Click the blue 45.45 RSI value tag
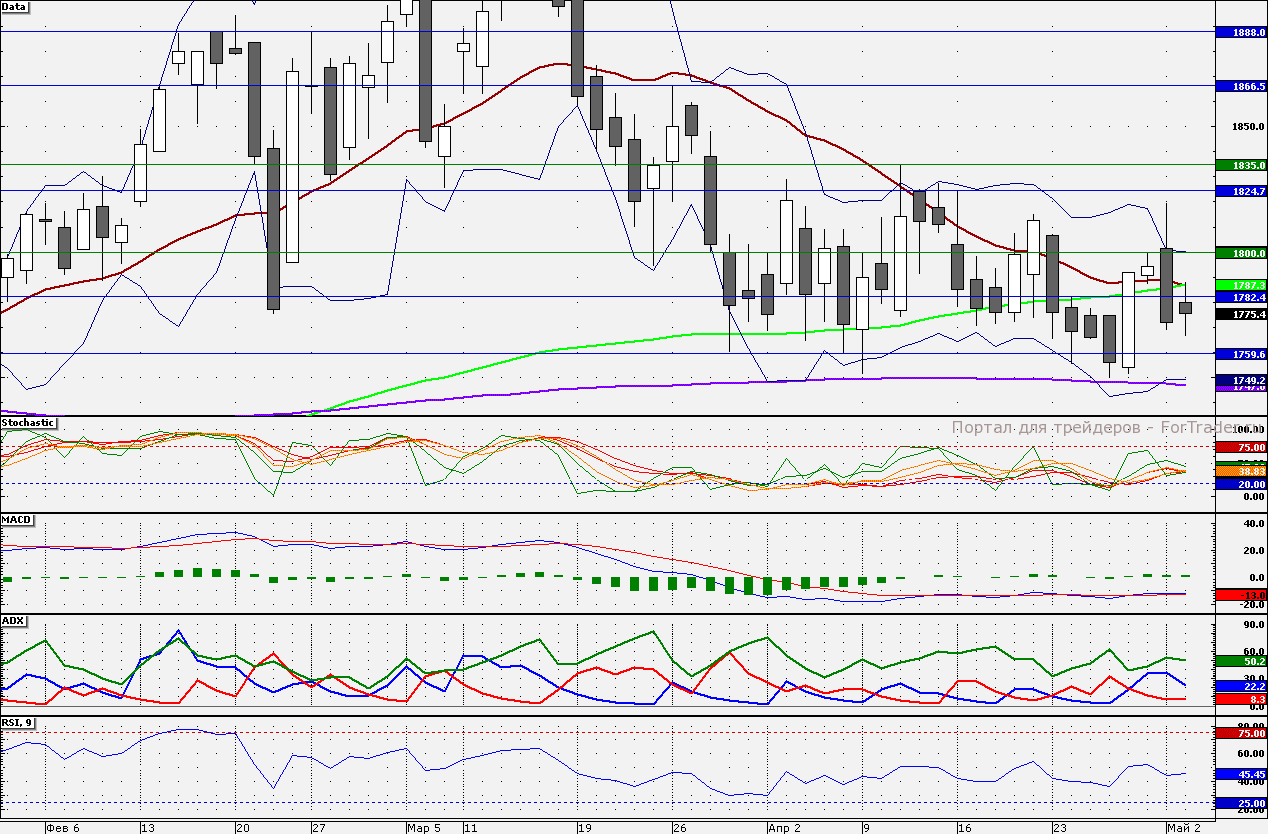The height and width of the screenshot is (834, 1268). (1241, 774)
